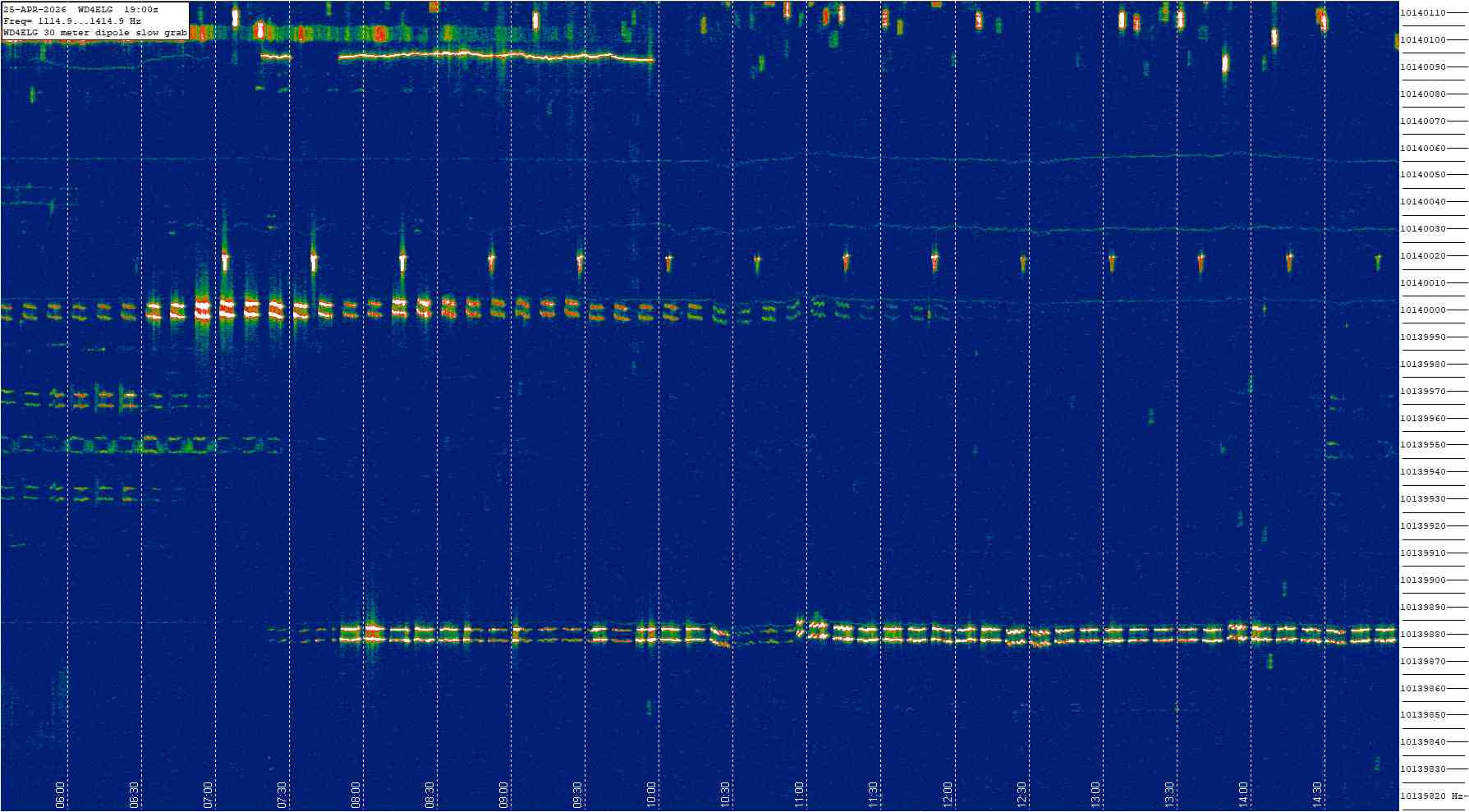This screenshot has height=812, width=1469.
Task: Click the 10140010 frequency label
Action: (x=1423, y=283)
